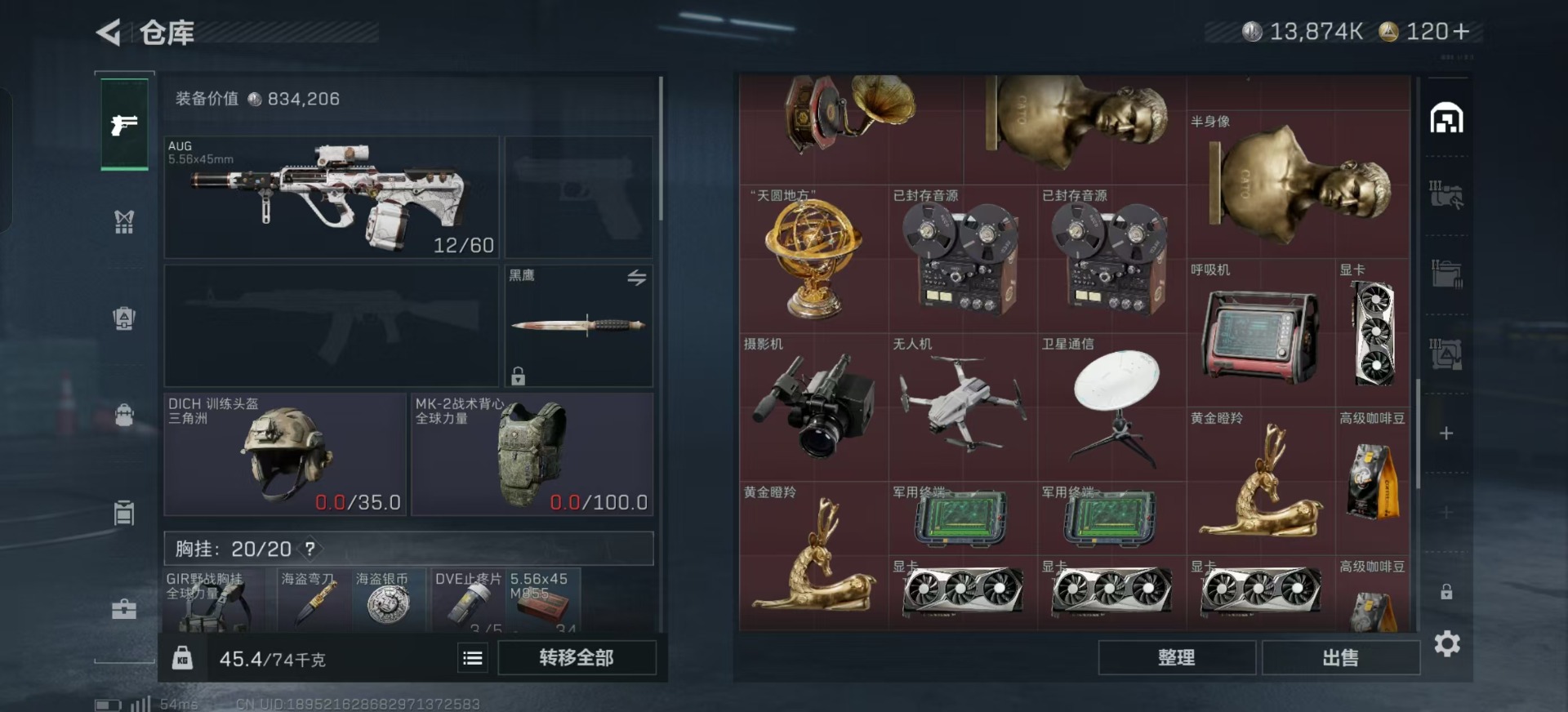1568x712 pixels.
Task: Click the swap arrows on 黑鹰 knife
Action: (x=637, y=278)
